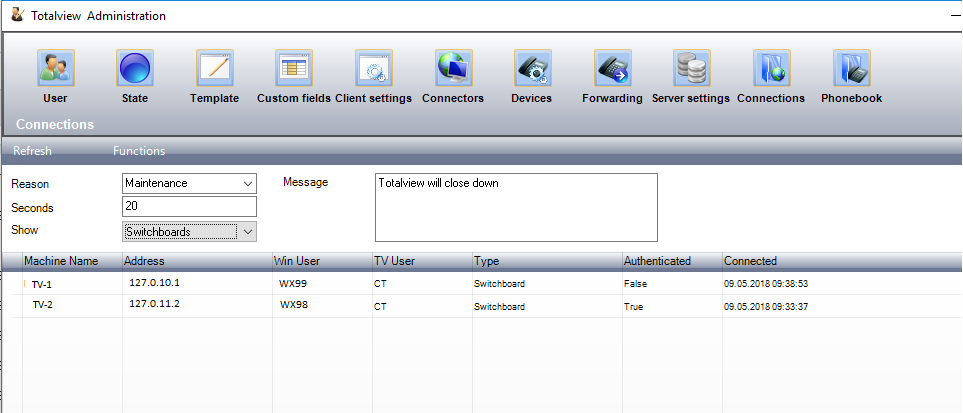The width and height of the screenshot is (963, 413).
Task: Sort by Machine Name column header
Action: click(x=72, y=261)
